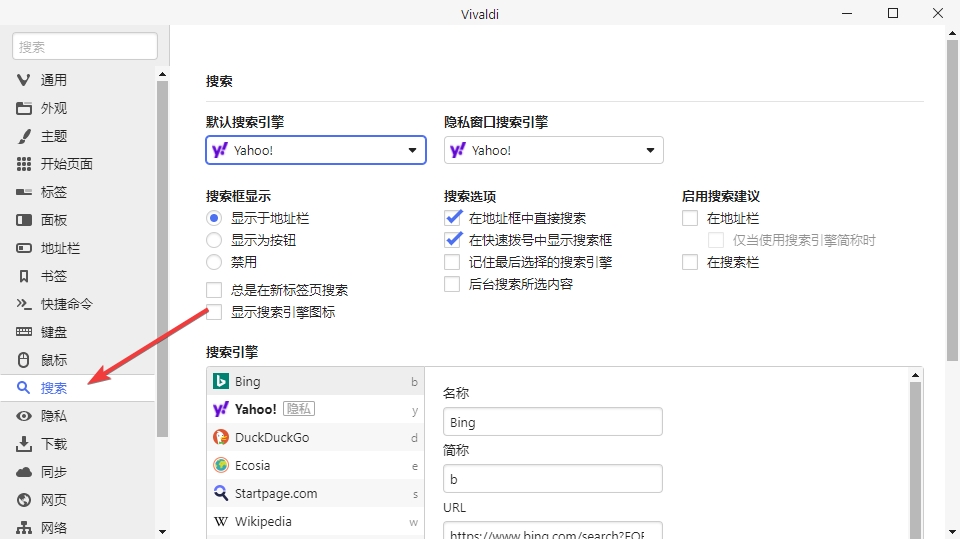
Task: Click the sidebar scrollbar down arrow
Action: [x=162, y=532]
